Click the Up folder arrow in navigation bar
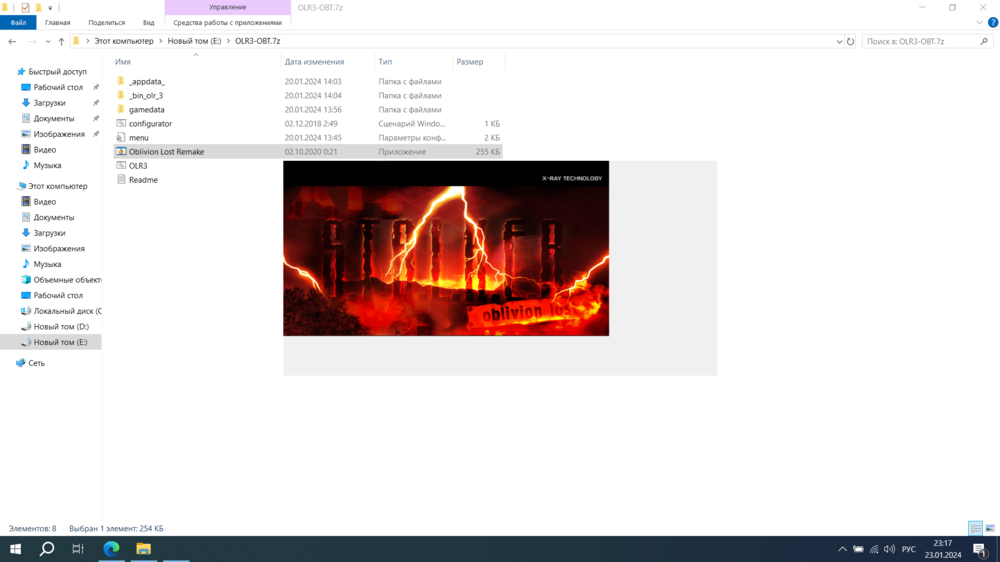The image size is (1000, 562). (61, 42)
